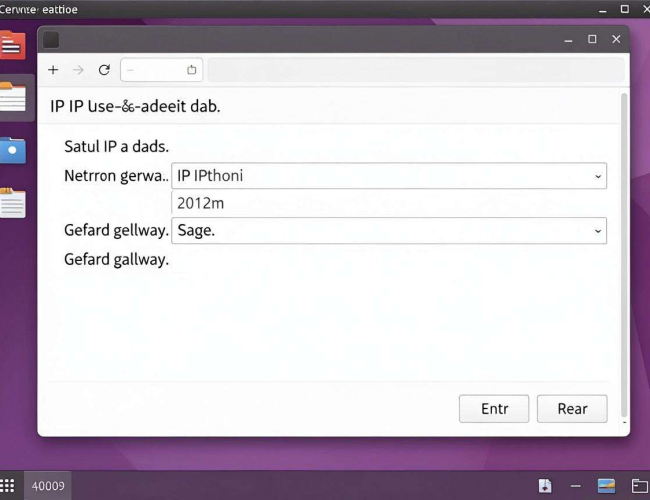Click the "Gefard gellway." label
The width and height of the screenshot is (650, 500).
click(x=116, y=230)
